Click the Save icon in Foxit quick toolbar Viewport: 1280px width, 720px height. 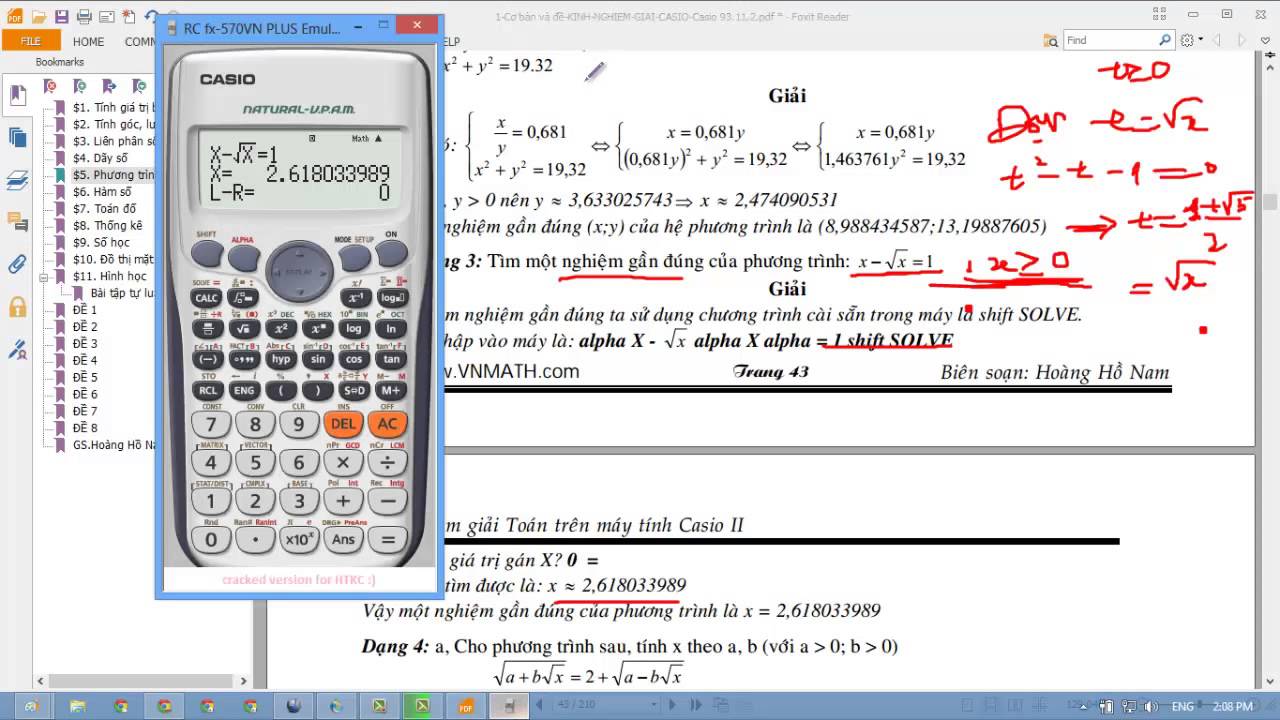tap(62, 16)
